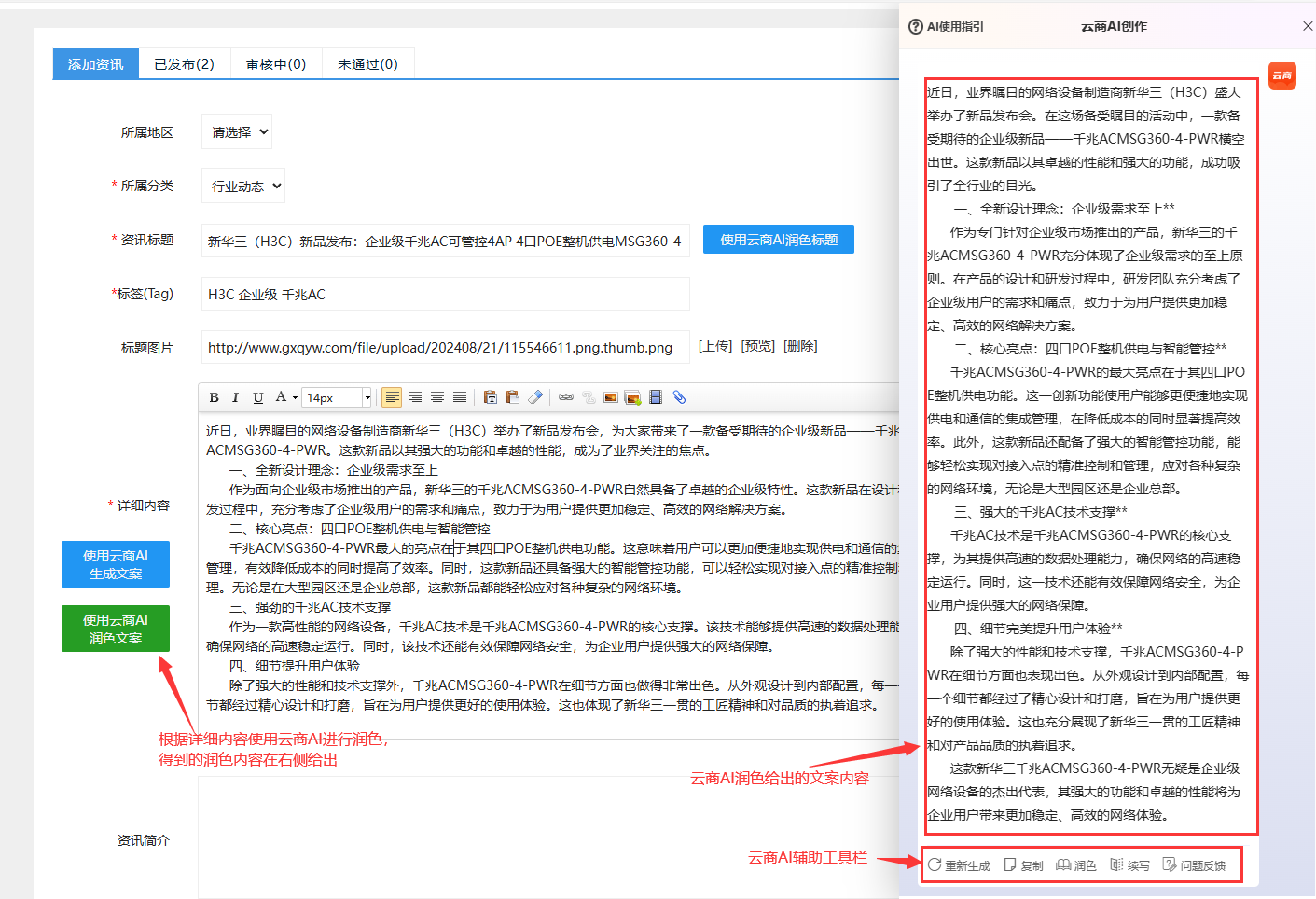
Task: Click the 标签(Tag) input field
Action: click(446, 294)
